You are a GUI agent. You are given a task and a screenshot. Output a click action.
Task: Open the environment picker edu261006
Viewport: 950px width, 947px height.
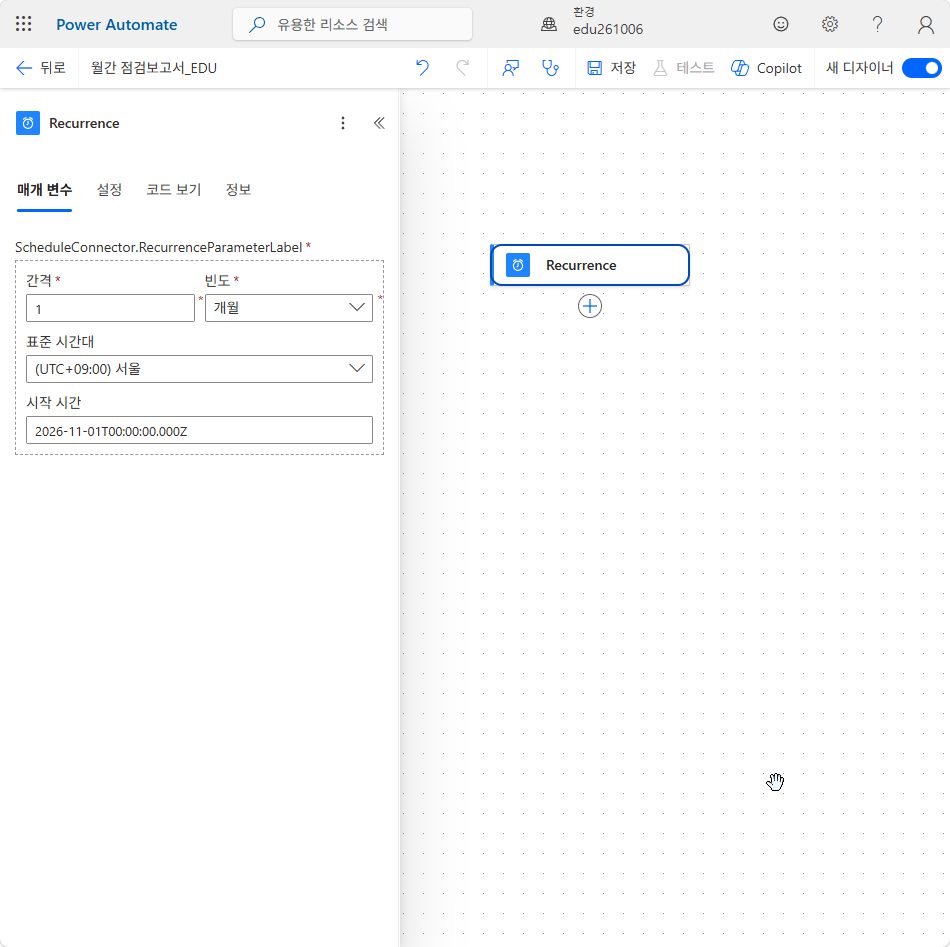[607, 22]
